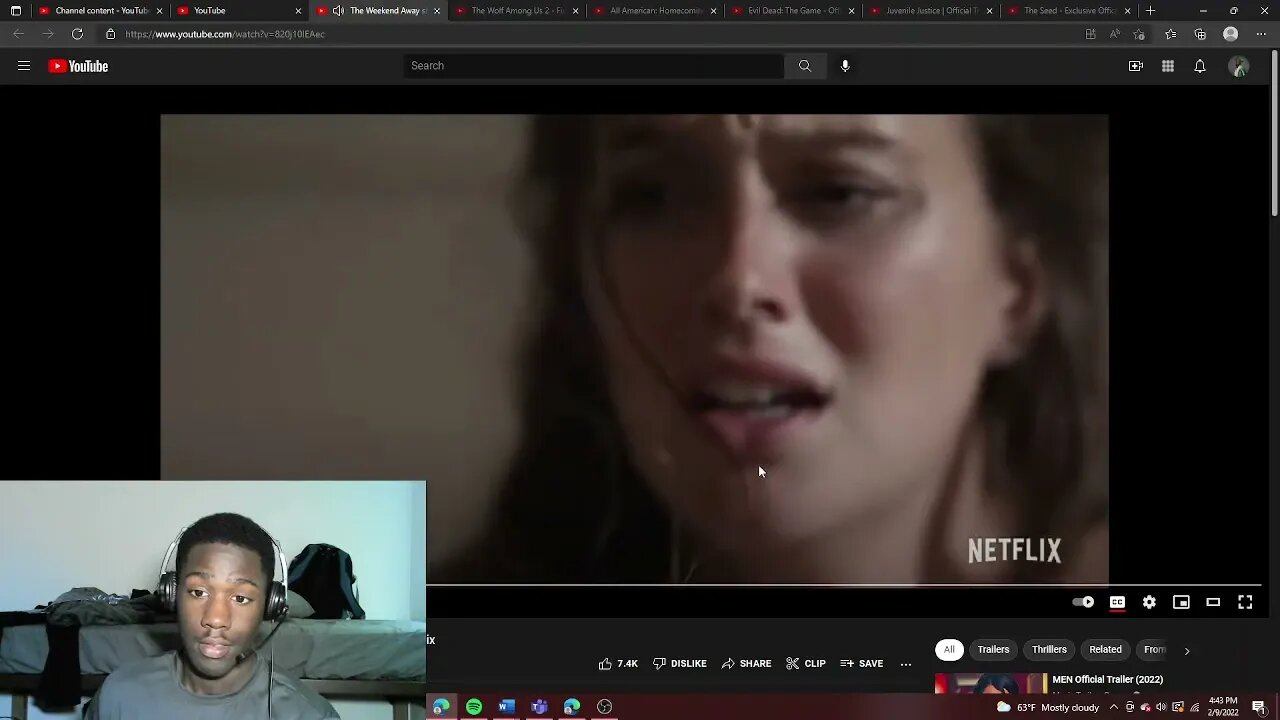Mute the Weekend Away tab audio
The image size is (1280, 720).
(x=338, y=11)
